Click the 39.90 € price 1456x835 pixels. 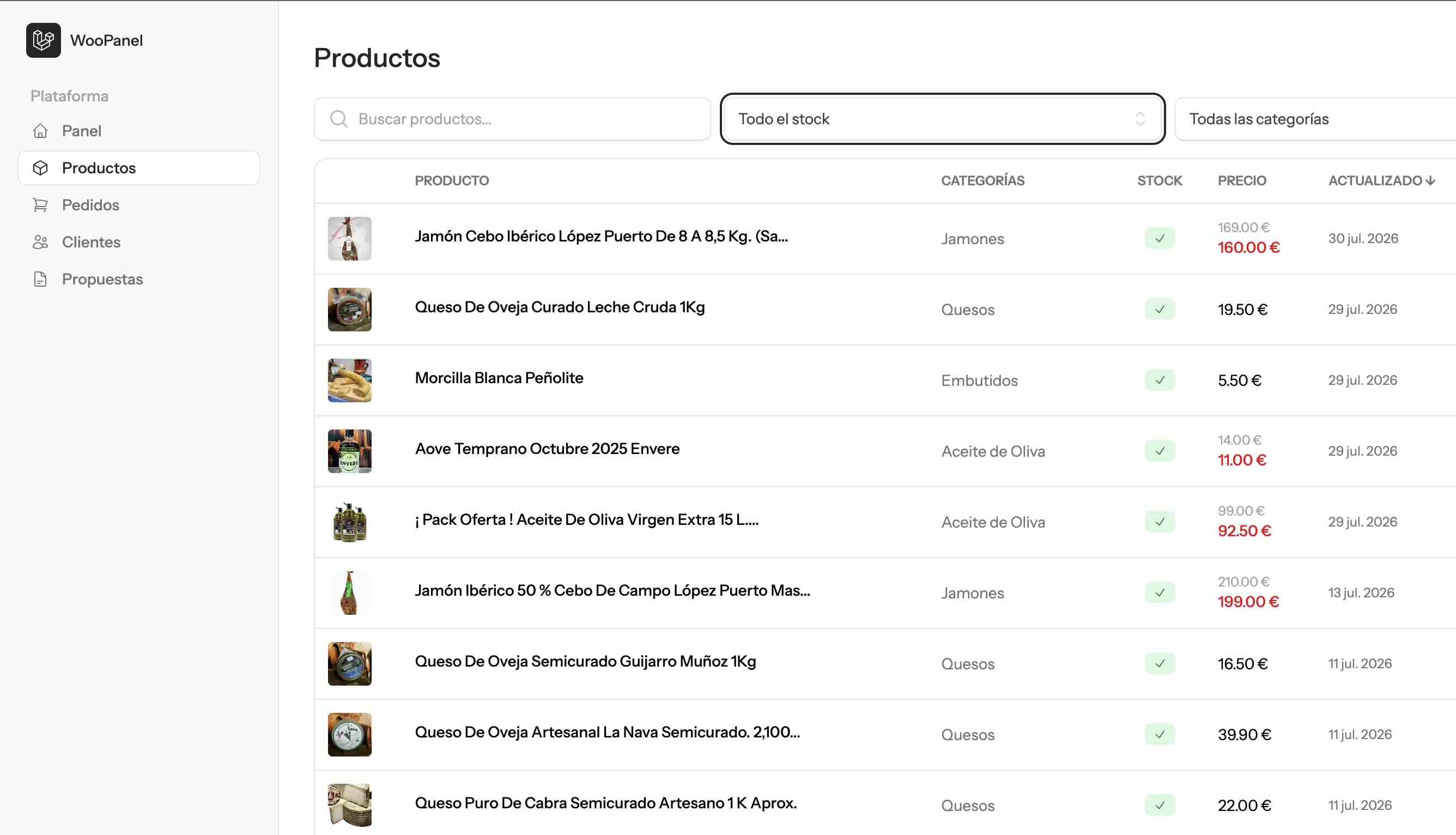[x=1245, y=735]
